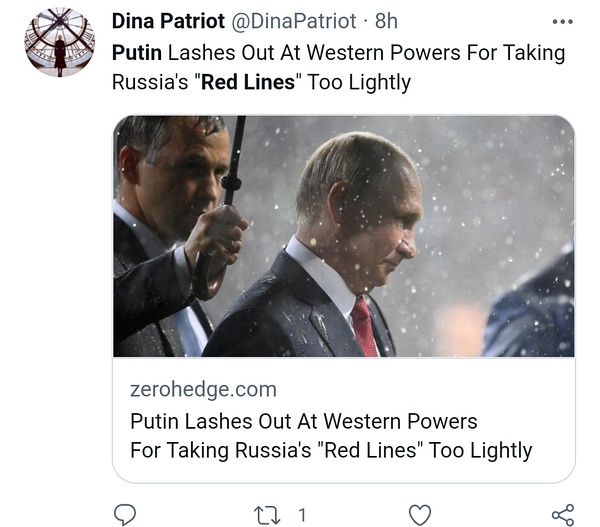Retweet this post using the retweet icon
Image resolution: width=600 pixels, height=527 pixels.
(x=266, y=514)
